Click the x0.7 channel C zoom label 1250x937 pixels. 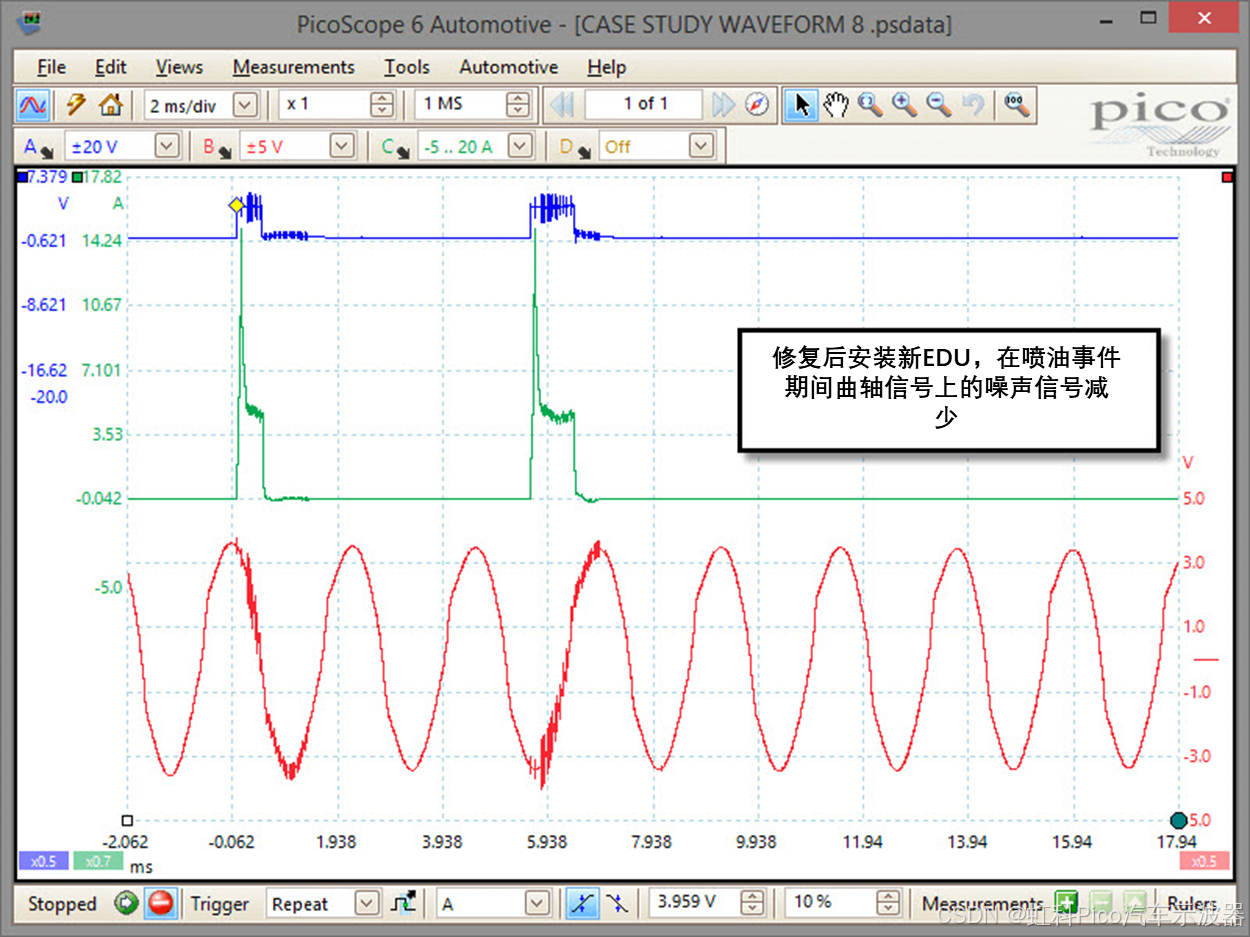98,861
